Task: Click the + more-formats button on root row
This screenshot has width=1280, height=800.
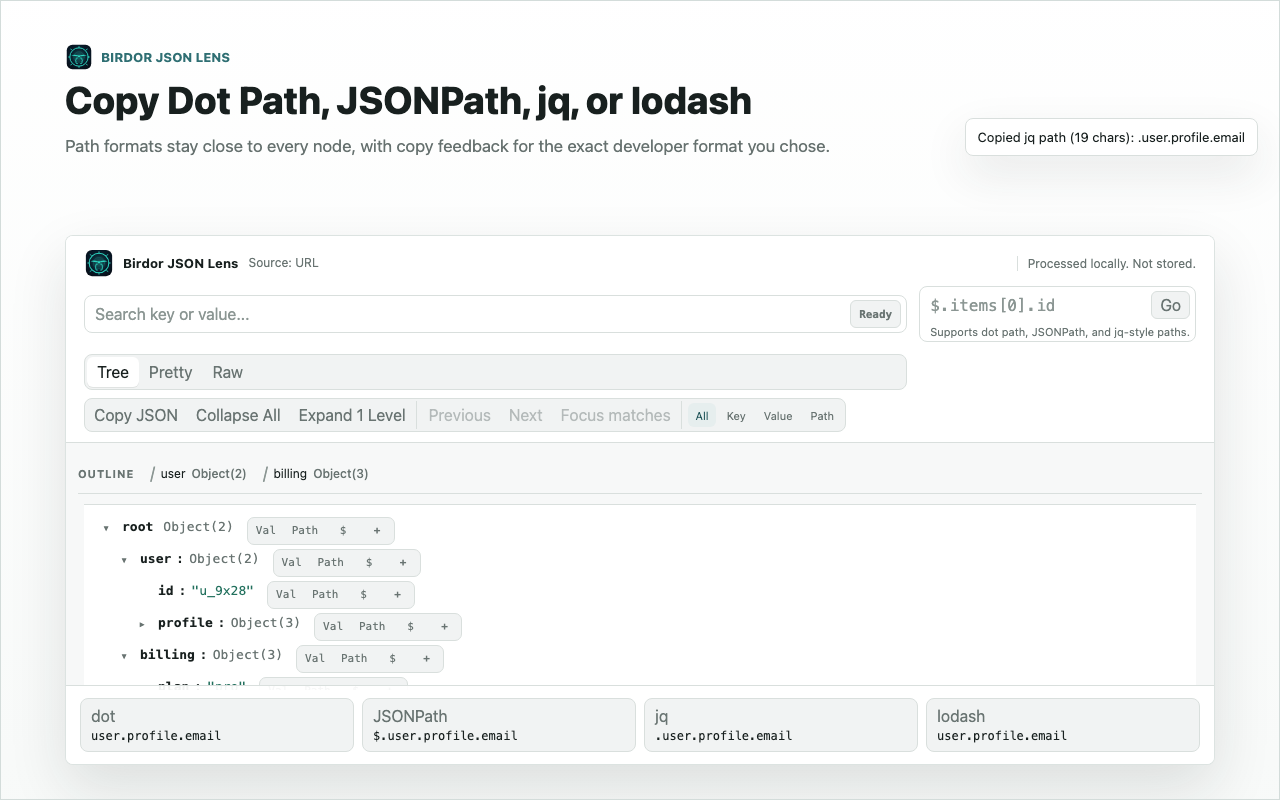Action: pyautogui.click(x=377, y=530)
